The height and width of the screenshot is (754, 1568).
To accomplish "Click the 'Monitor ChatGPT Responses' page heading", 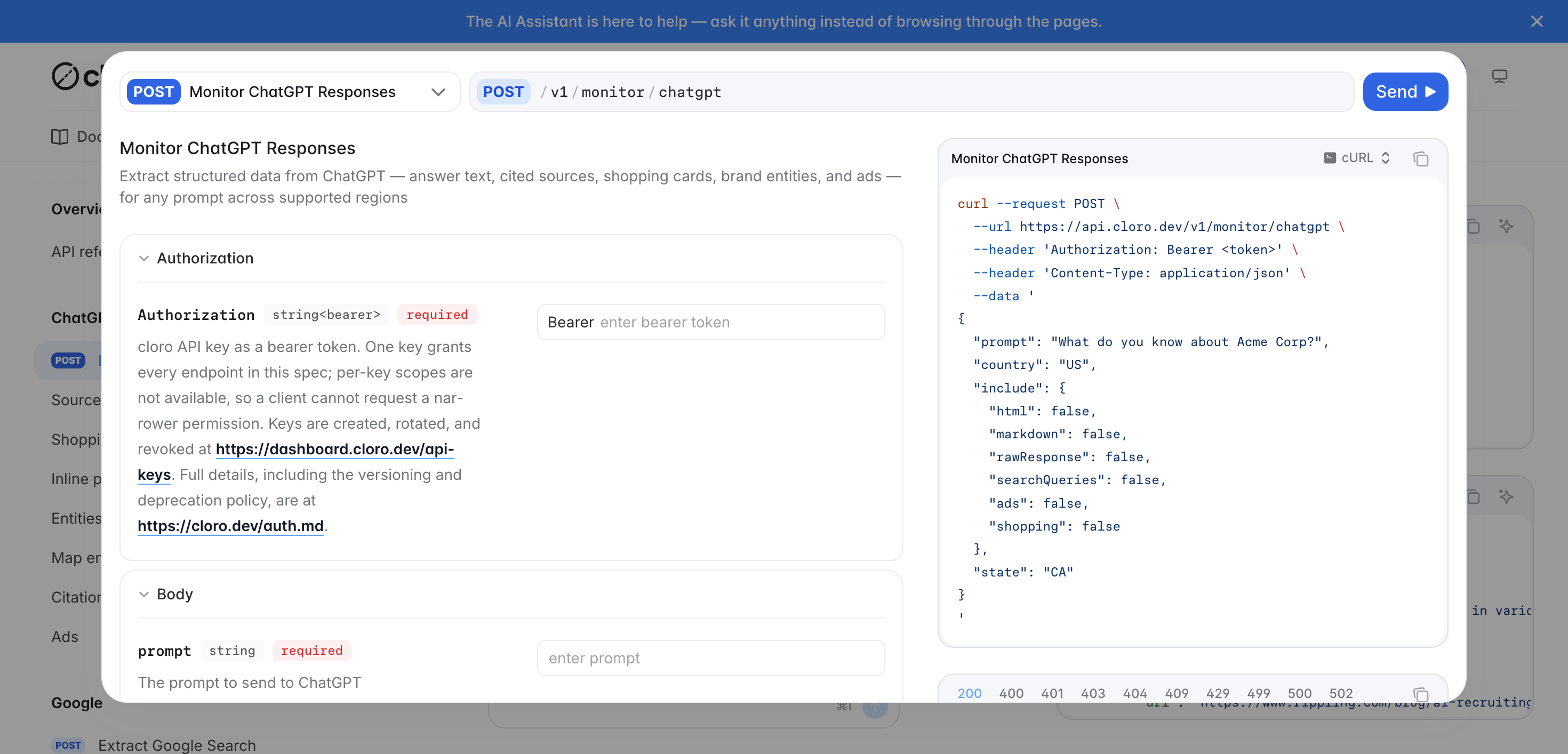I will (237, 148).
